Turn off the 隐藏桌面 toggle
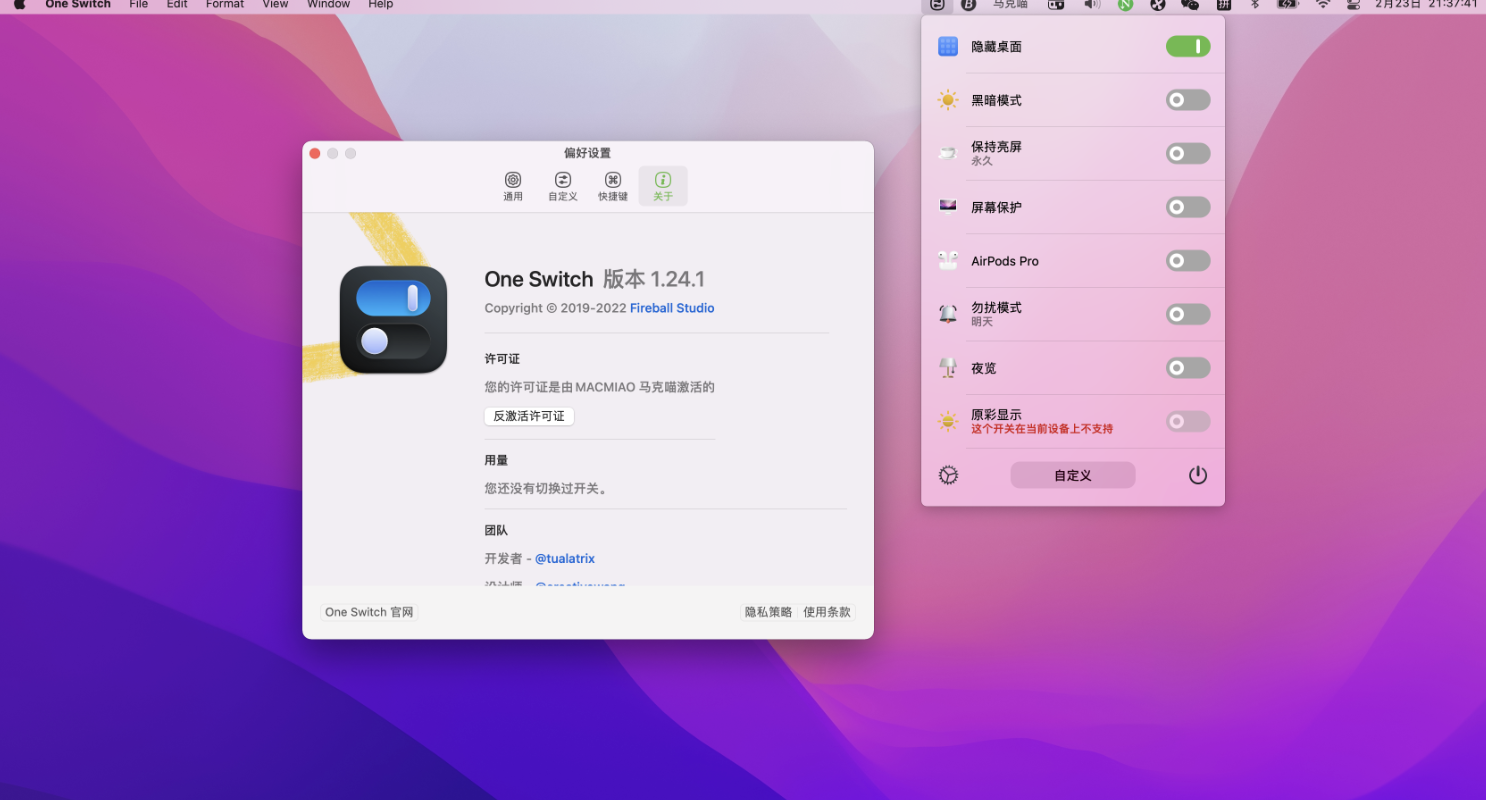 click(x=1187, y=47)
